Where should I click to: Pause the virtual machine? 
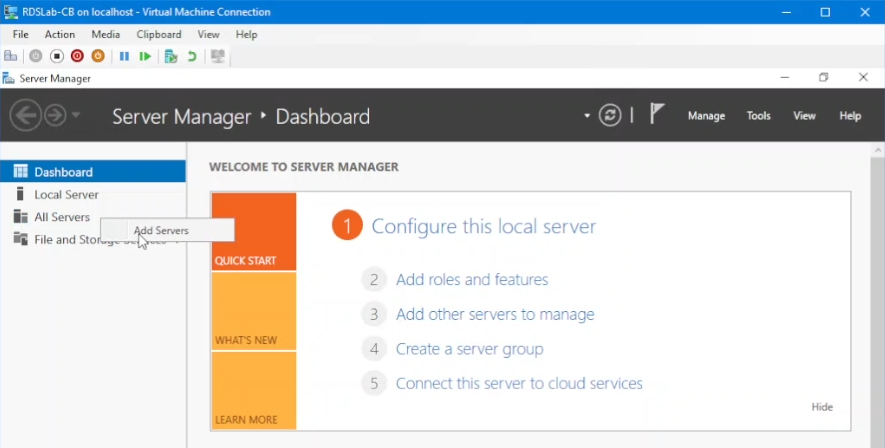[124, 57]
